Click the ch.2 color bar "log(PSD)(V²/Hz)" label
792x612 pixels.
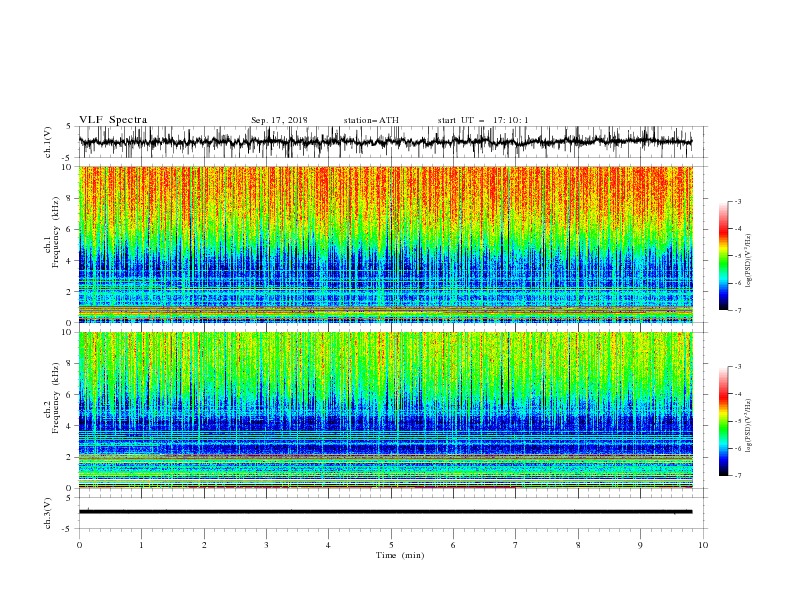(749, 425)
